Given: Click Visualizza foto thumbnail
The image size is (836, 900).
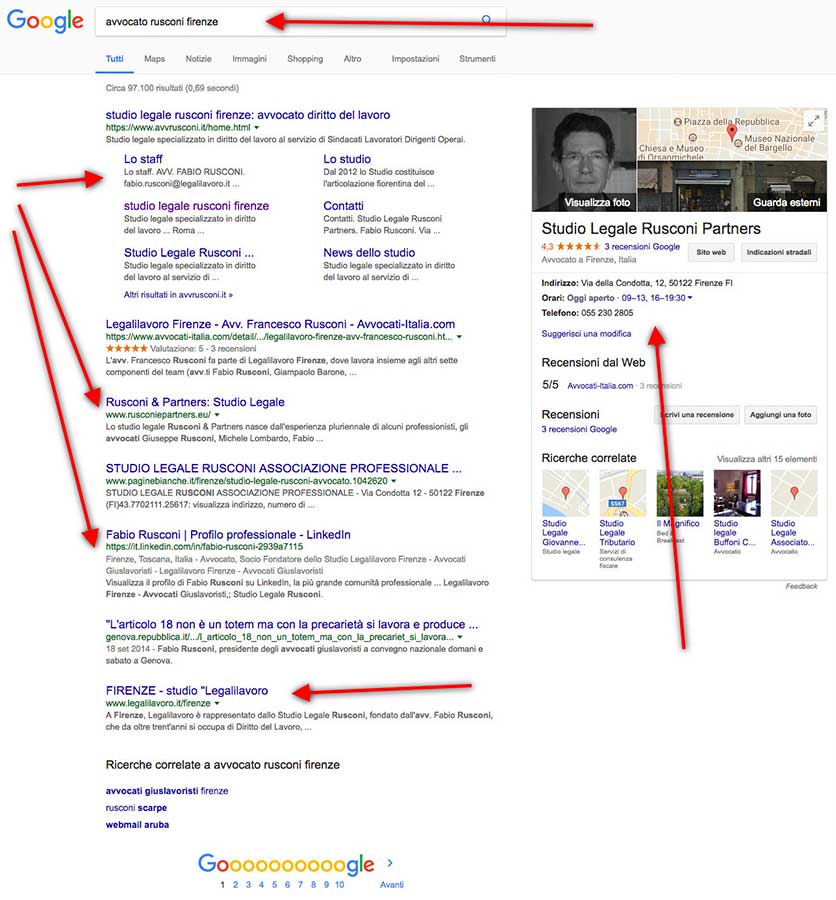Looking at the screenshot, I should 584,160.
